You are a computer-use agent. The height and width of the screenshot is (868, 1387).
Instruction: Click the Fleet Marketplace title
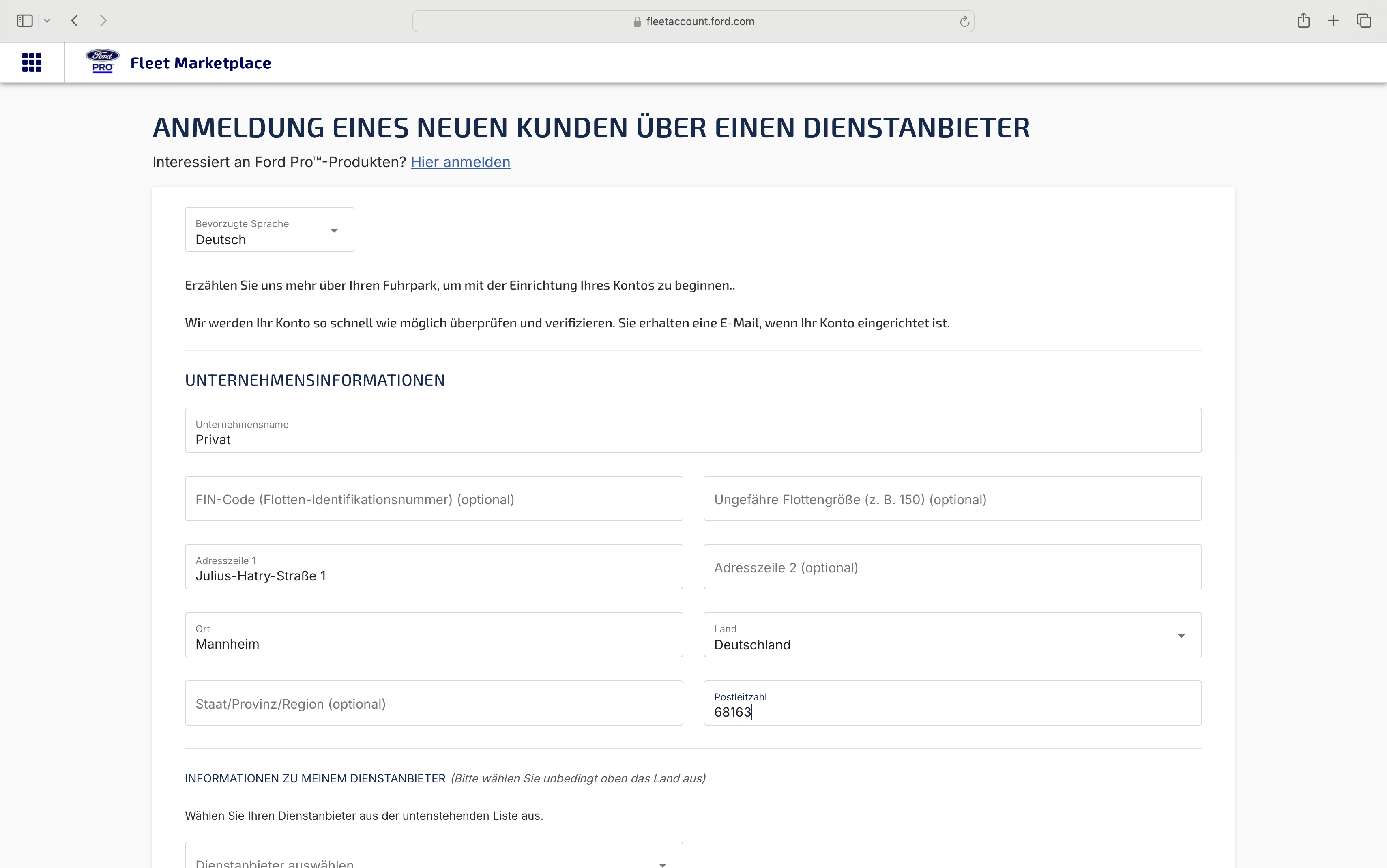pos(200,62)
